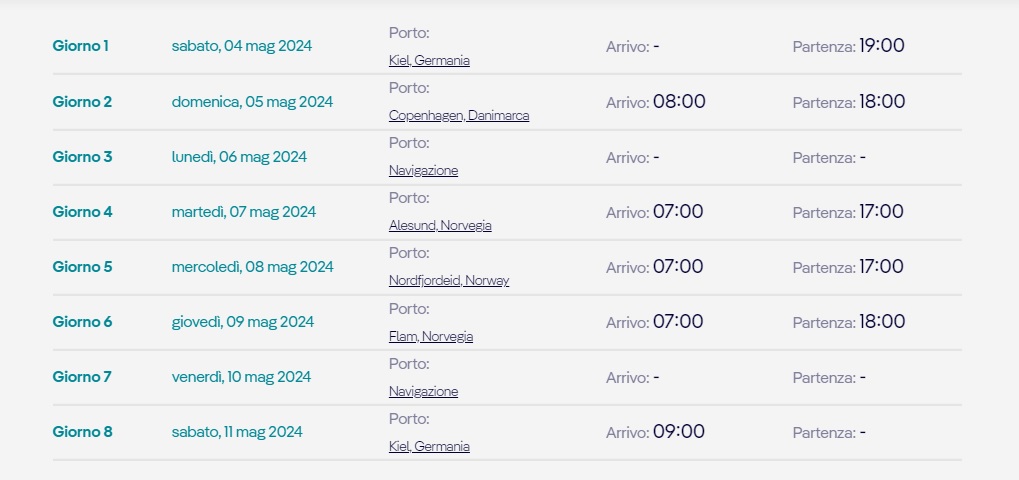Open the Copenhagen, Danimarca port link
Screen dimensions: 1019x480
[459, 116]
